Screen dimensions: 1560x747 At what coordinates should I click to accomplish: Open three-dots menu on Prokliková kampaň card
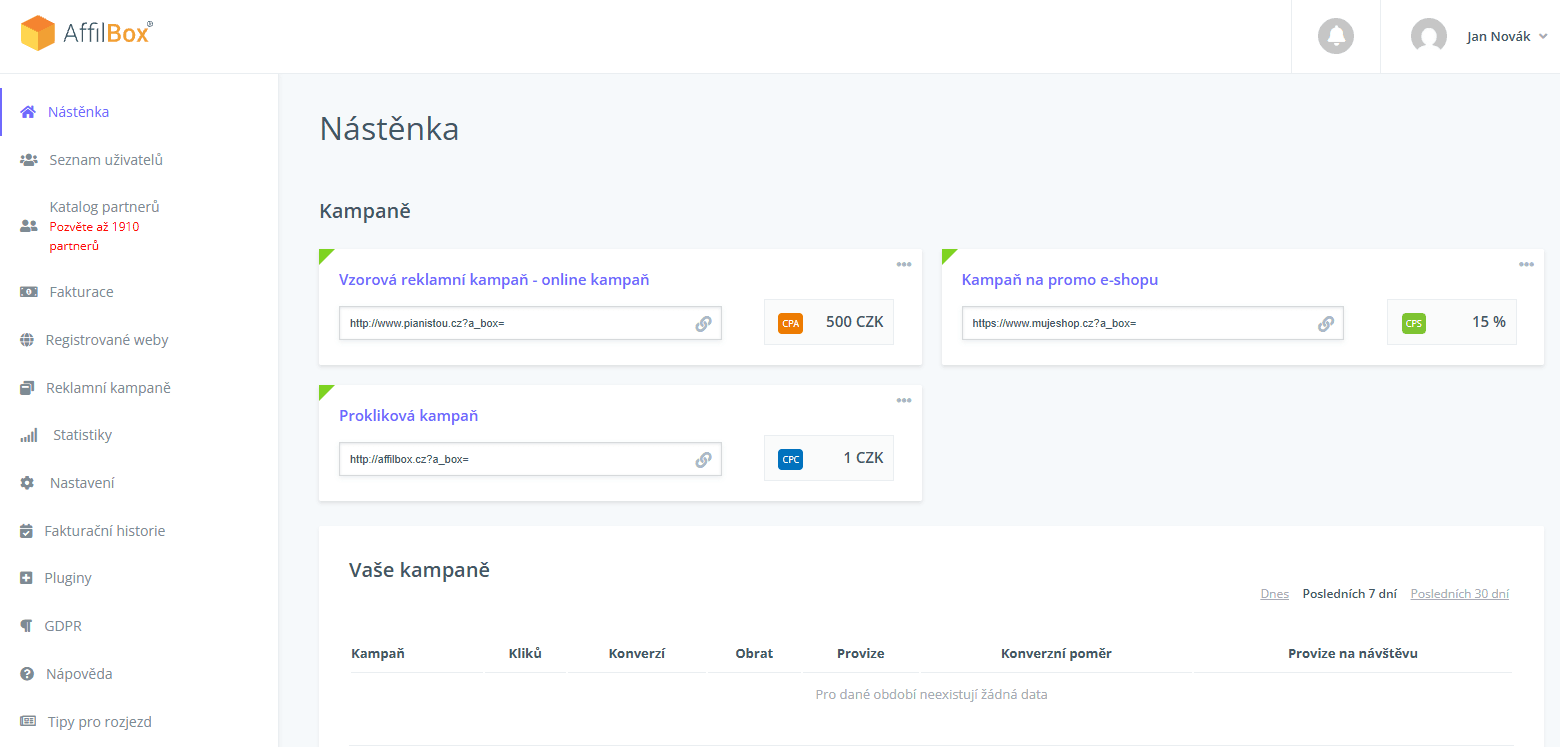[x=904, y=401]
